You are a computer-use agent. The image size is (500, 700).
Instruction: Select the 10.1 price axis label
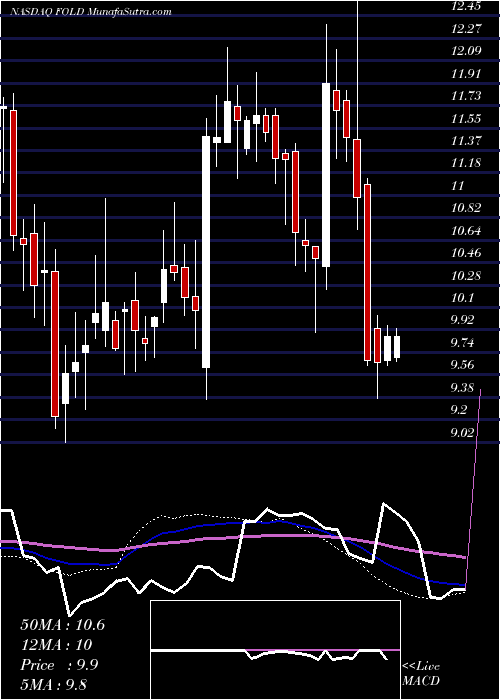click(463, 298)
